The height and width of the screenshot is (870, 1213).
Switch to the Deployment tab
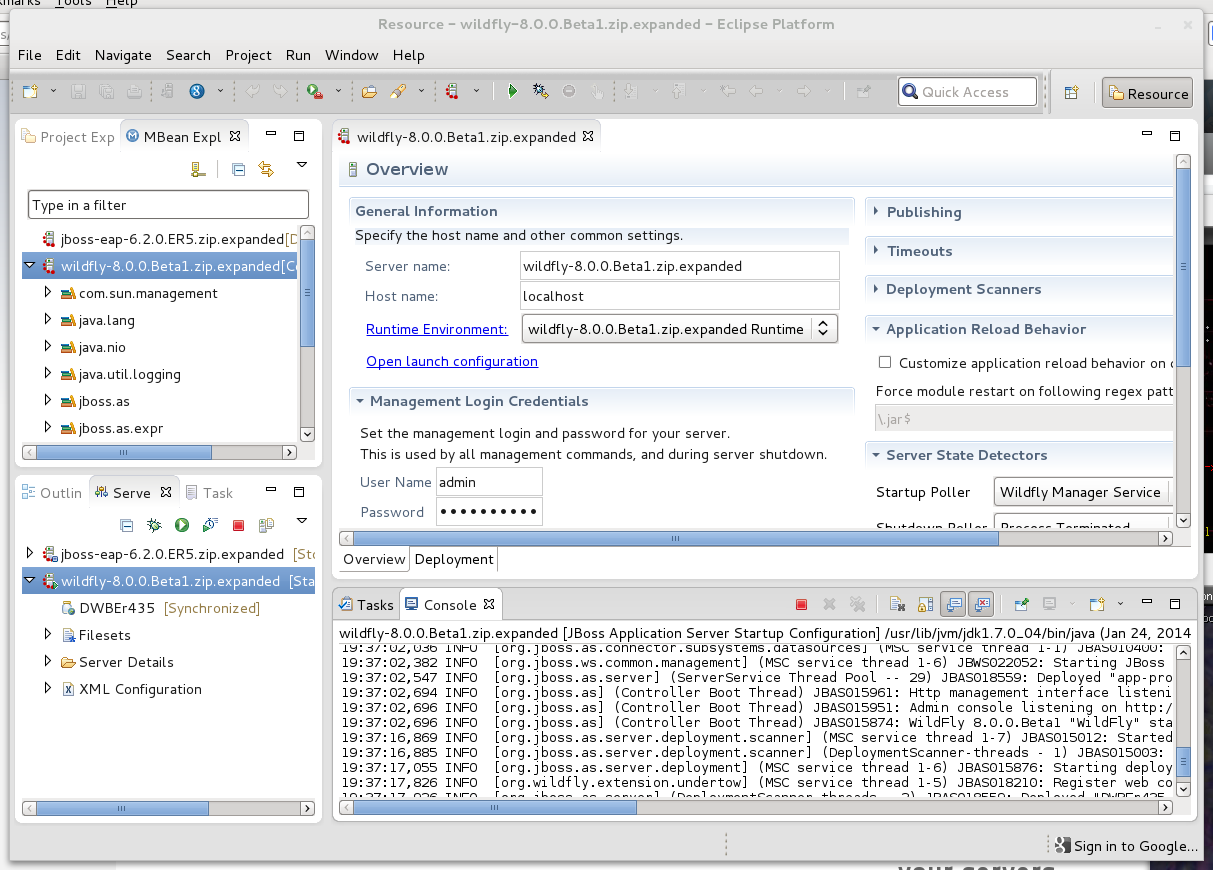click(x=454, y=559)
